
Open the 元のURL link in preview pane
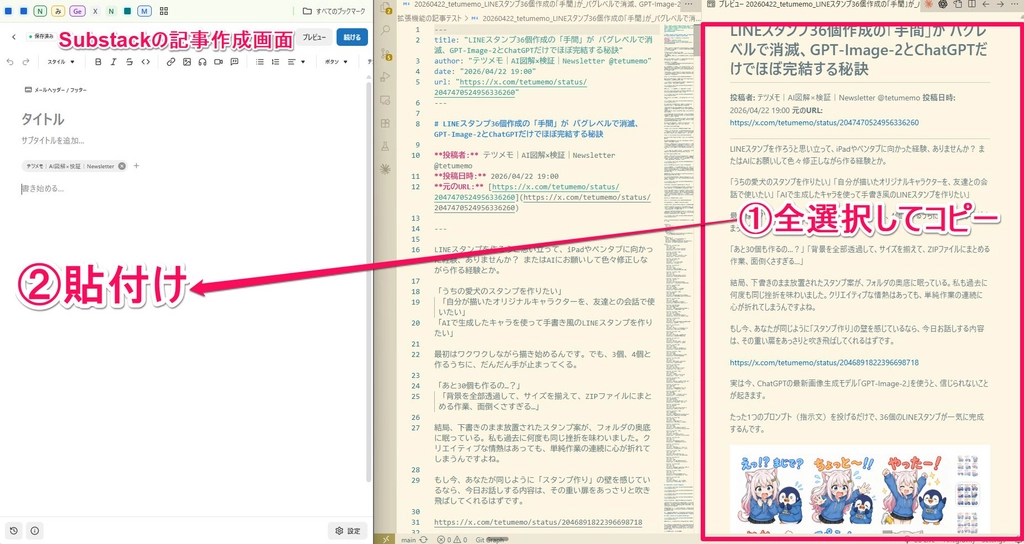824,122
